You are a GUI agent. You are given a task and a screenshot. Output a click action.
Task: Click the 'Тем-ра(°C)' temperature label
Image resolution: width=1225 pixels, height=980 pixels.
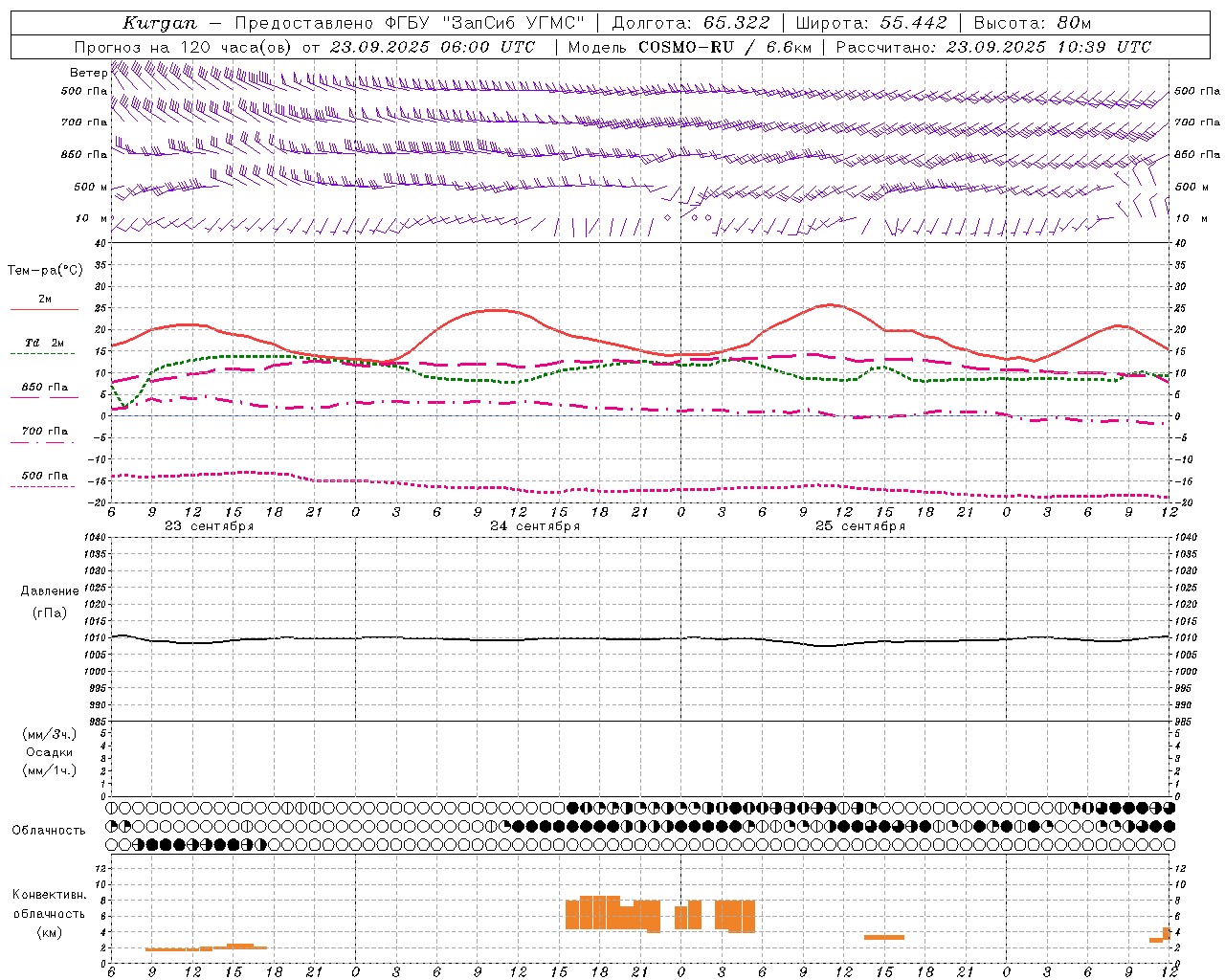click(x=45, y=271)
